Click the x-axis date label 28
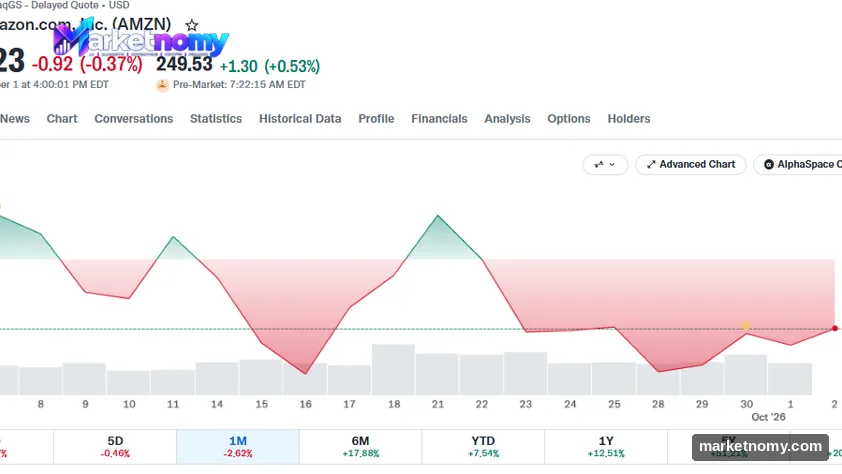 658,404
